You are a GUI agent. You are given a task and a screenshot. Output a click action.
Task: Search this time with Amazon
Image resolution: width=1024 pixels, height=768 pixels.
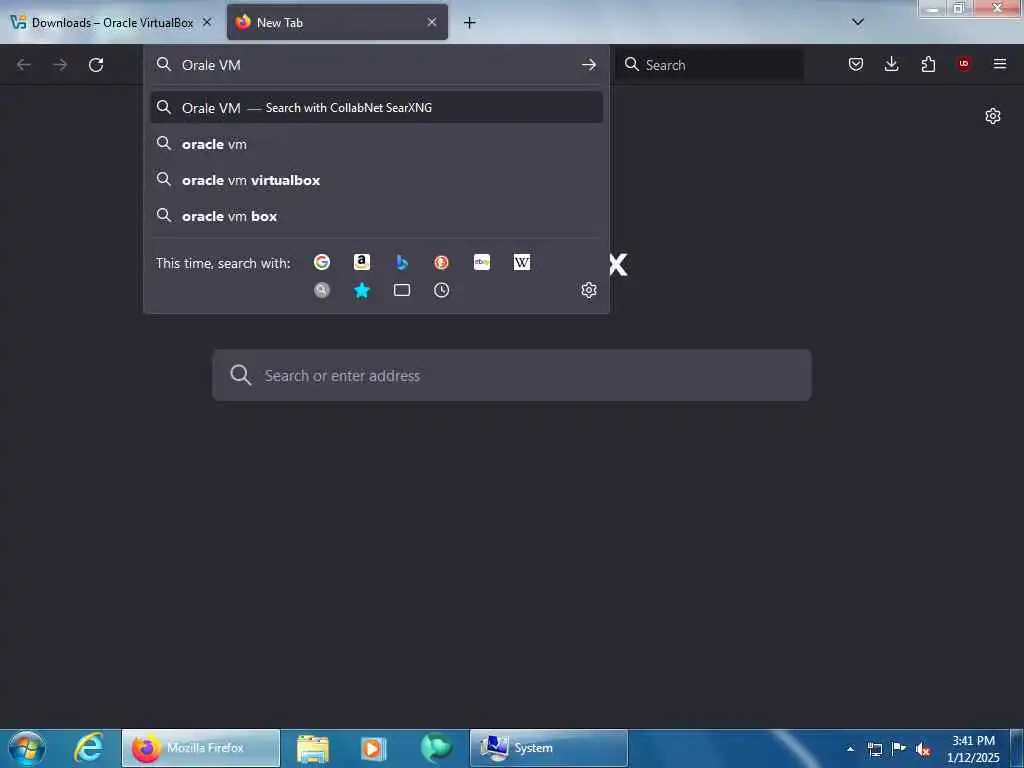click(362, 262)
